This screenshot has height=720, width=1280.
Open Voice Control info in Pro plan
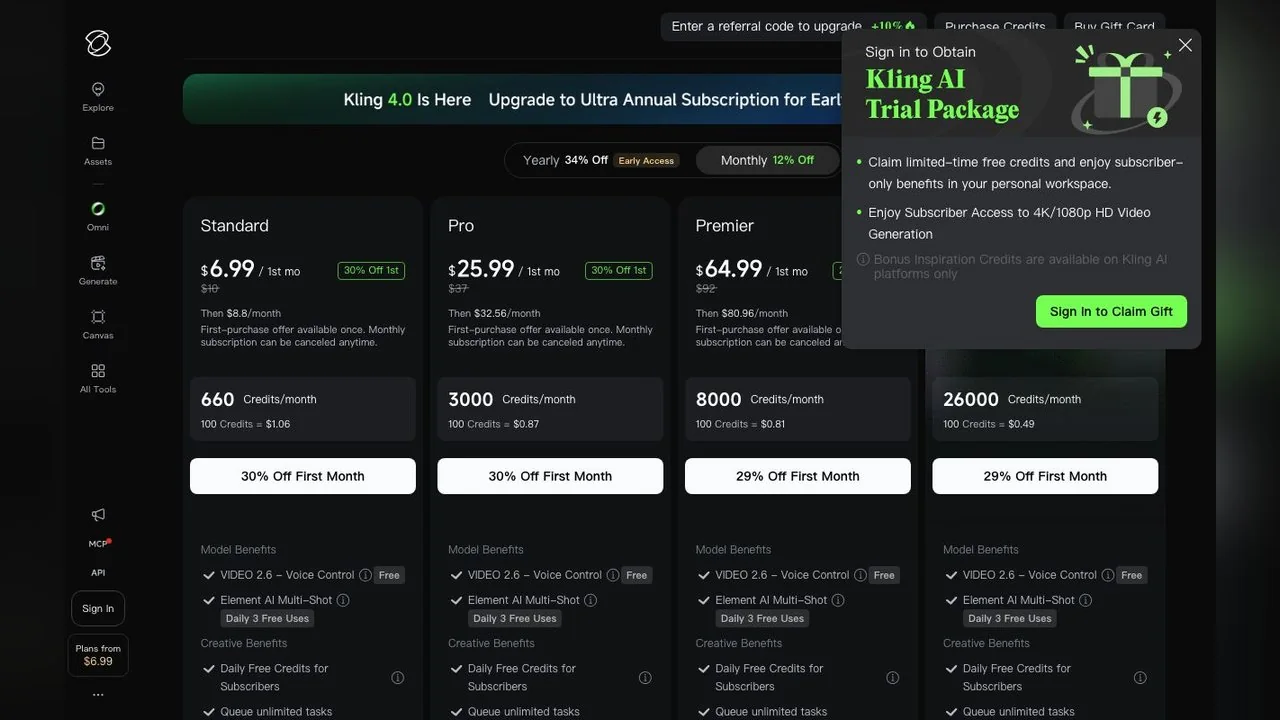pyautogui.click(x=612, y=575)
